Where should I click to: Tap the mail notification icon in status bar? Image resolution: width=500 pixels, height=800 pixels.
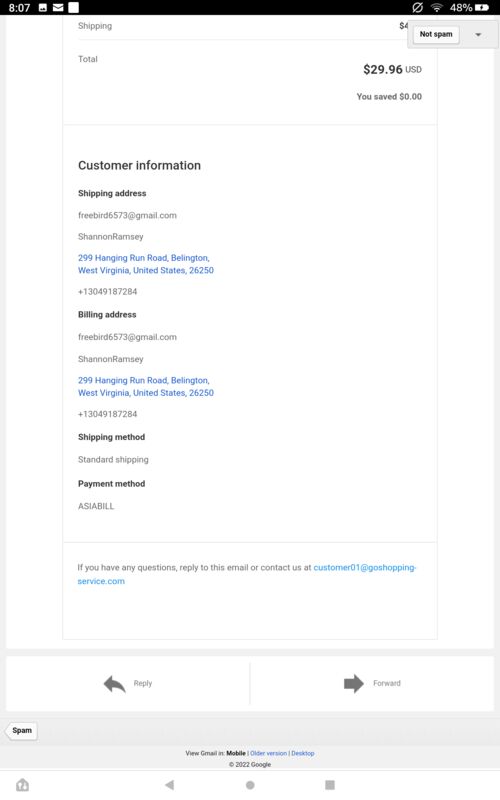(58, 8)
